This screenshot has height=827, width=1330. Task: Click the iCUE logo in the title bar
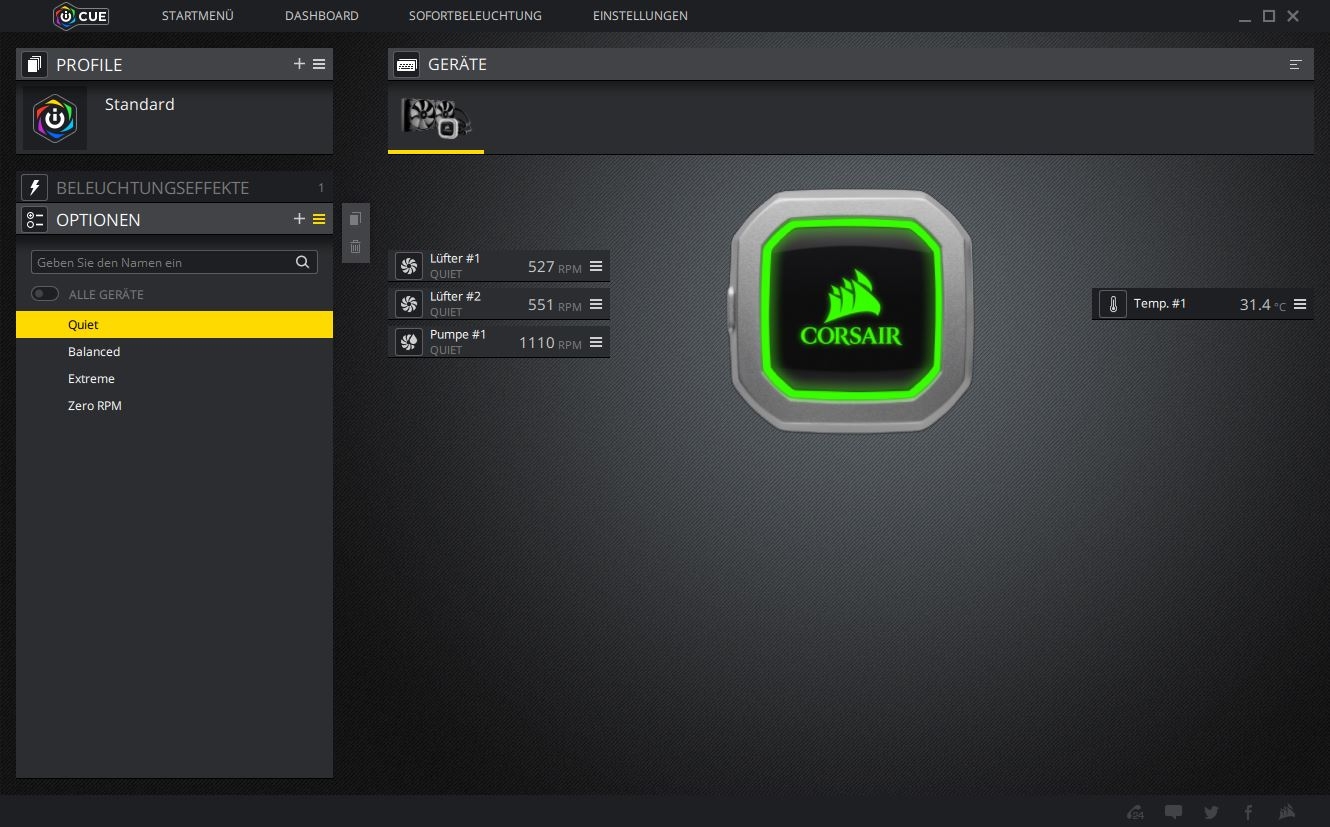coord(80,16)
